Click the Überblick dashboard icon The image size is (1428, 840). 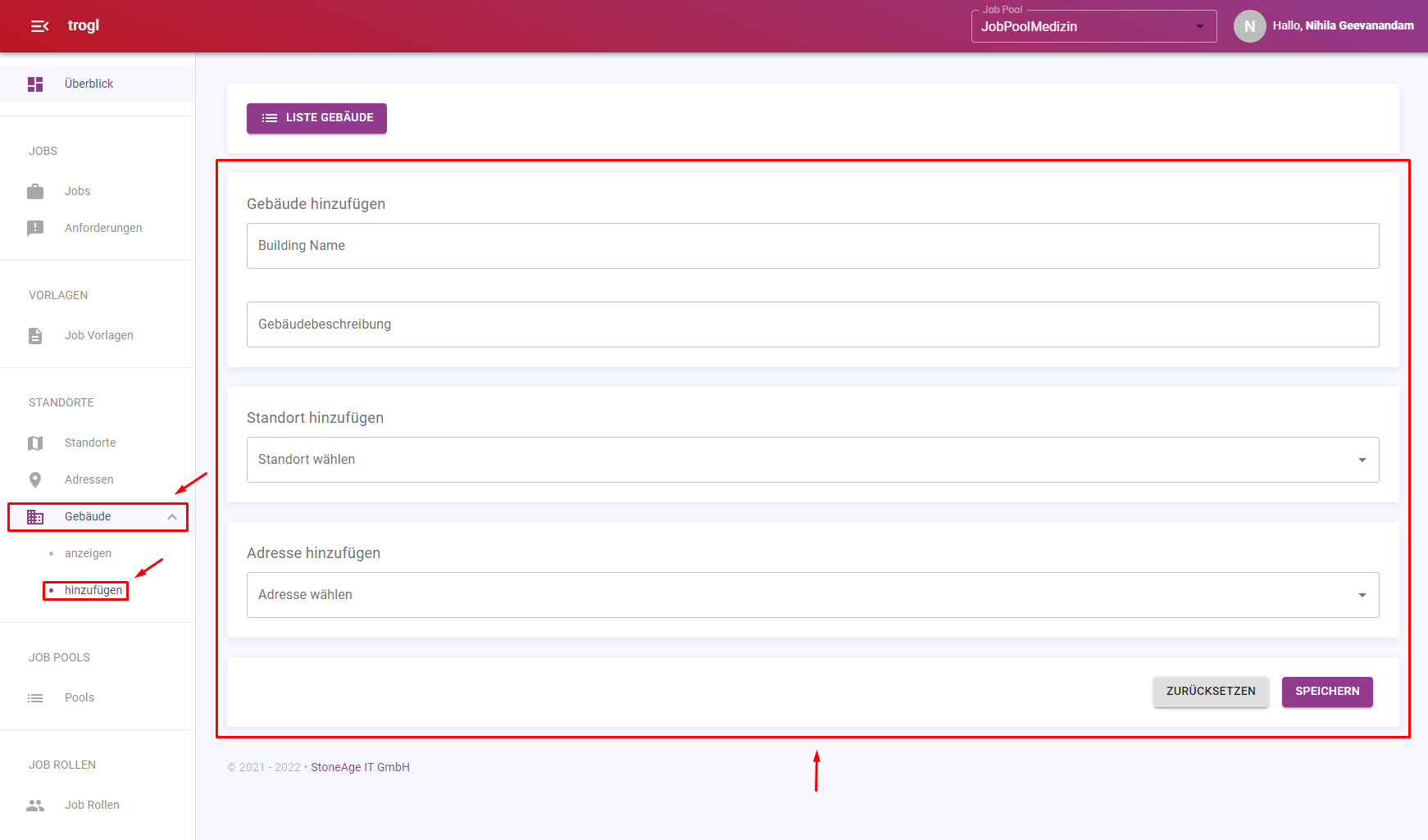click(35, 84)
